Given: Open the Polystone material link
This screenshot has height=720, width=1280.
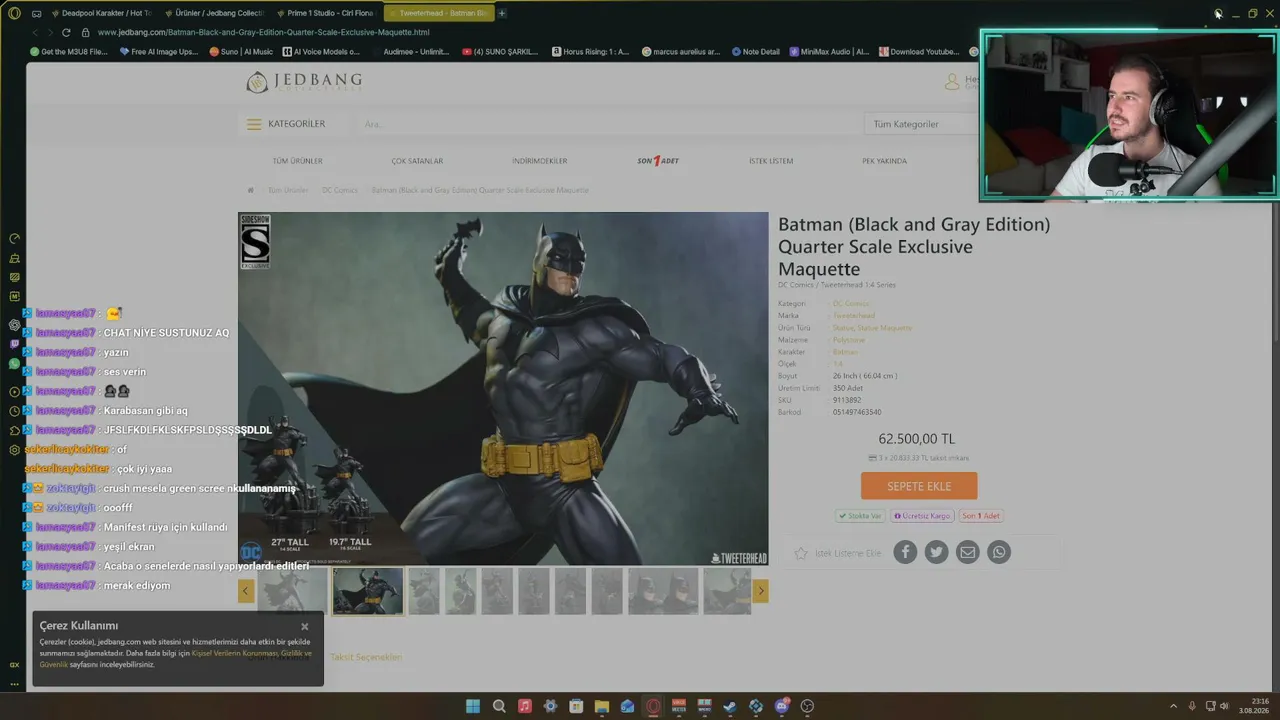Looking at the screenshot, I should (848, 340).
